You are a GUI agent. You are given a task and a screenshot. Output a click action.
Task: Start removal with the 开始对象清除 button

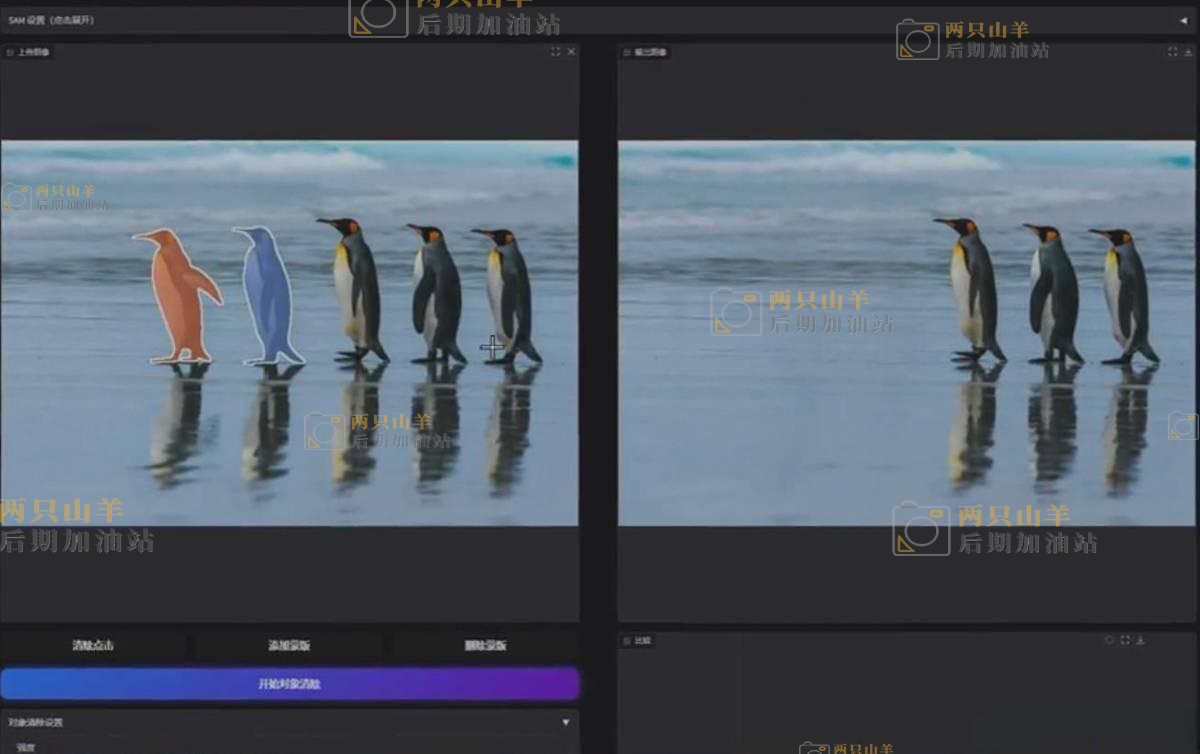(x=289, y=684)
